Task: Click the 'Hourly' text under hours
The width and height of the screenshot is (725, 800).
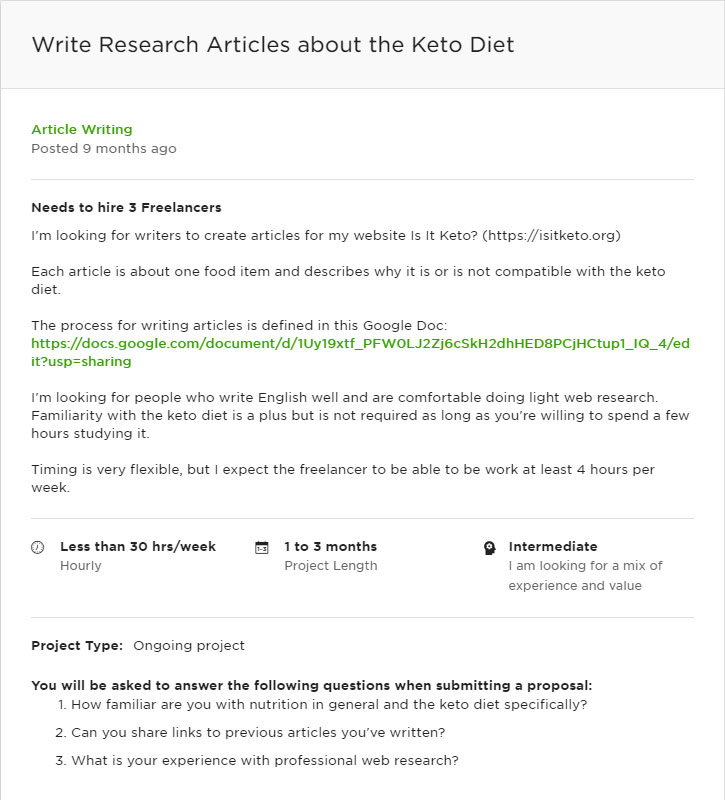Action: [x=81, y=566]
